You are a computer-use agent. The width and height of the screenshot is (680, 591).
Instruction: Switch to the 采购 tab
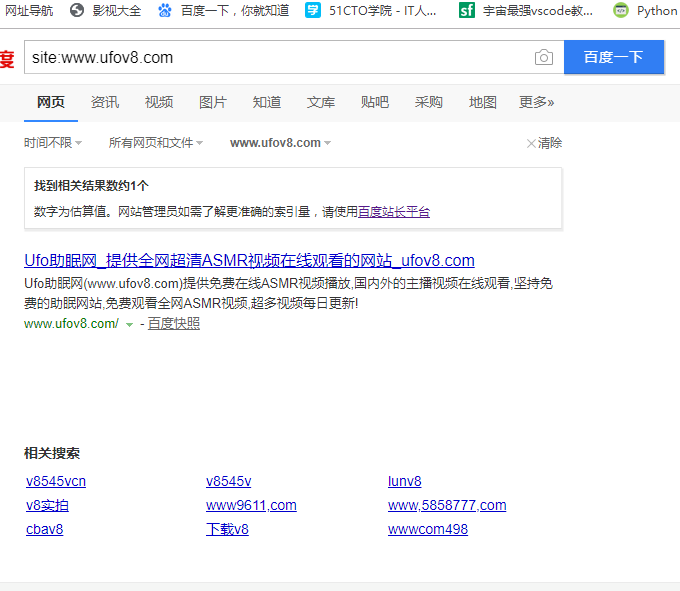pos(428,102)
